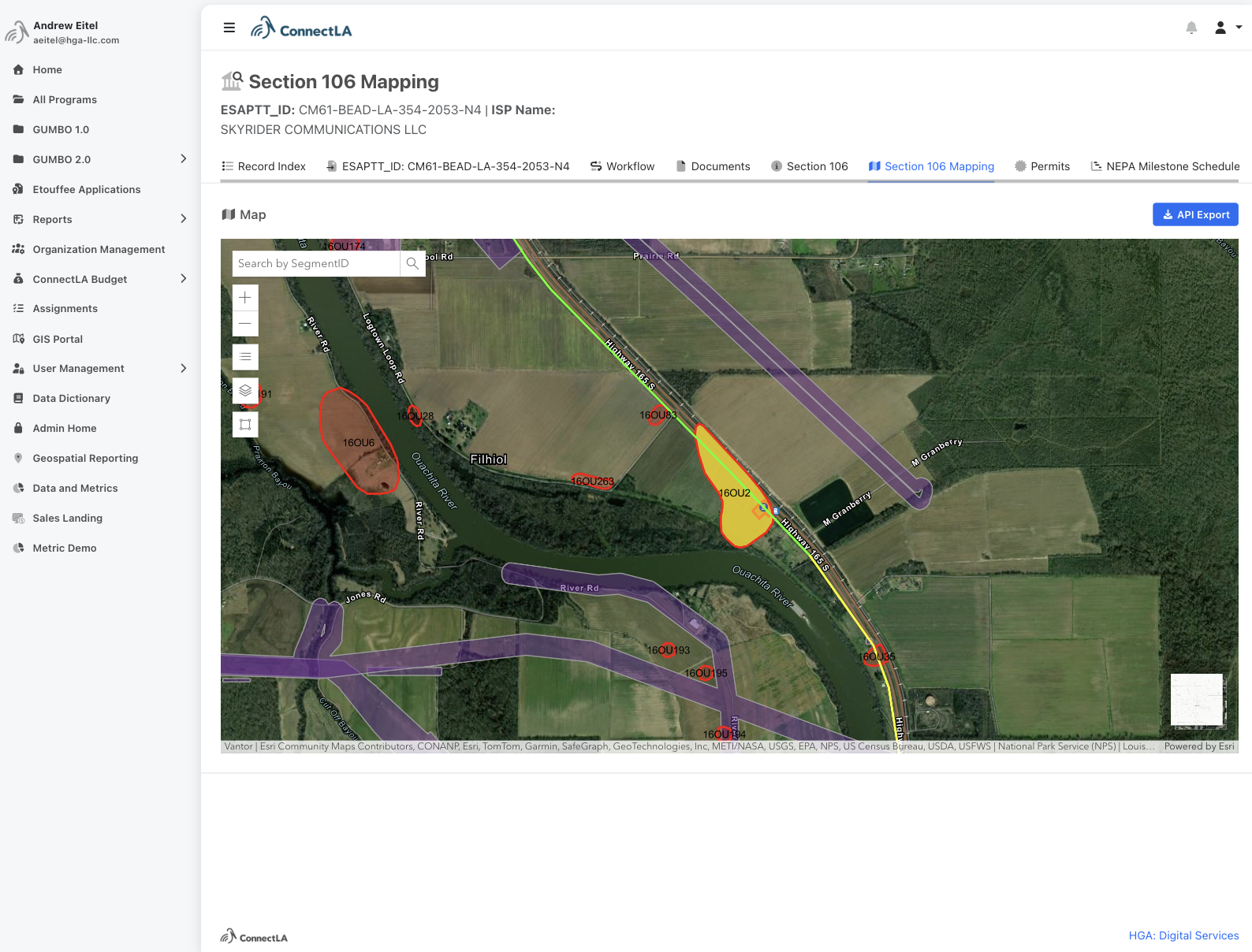Click the Organization Management people icon

(x=18, y=249)
